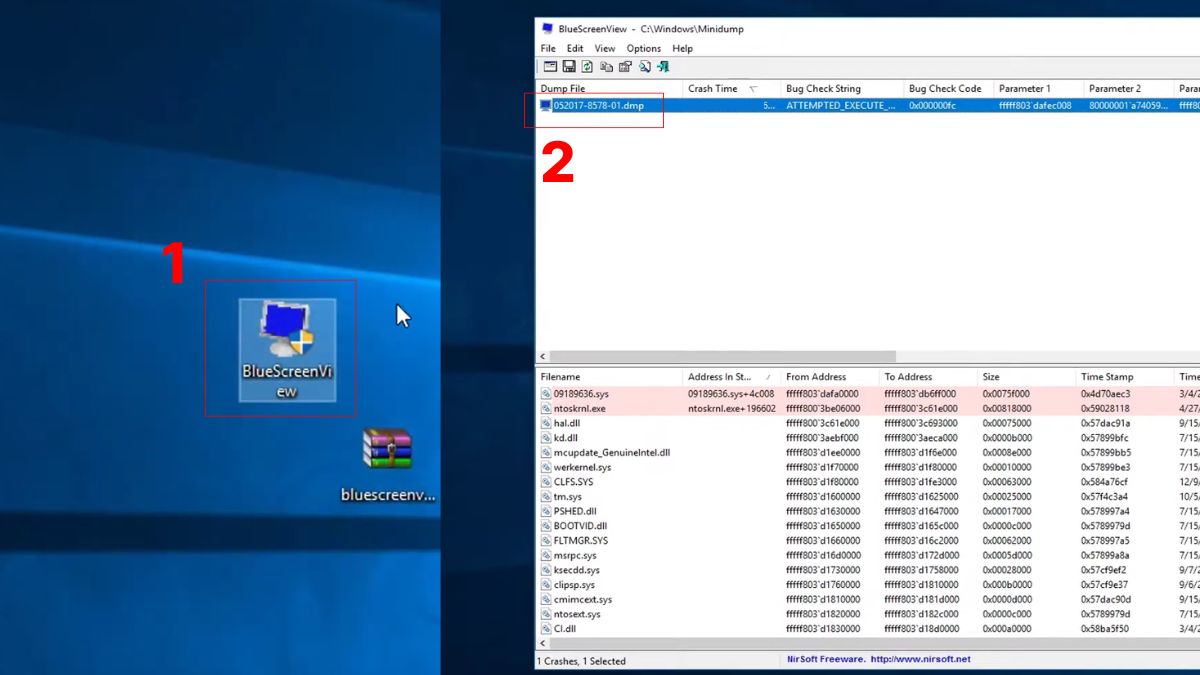Sort by Parameter 1 column header
Viewport: 1200px width, 675px height.
tap(1038, 89)
